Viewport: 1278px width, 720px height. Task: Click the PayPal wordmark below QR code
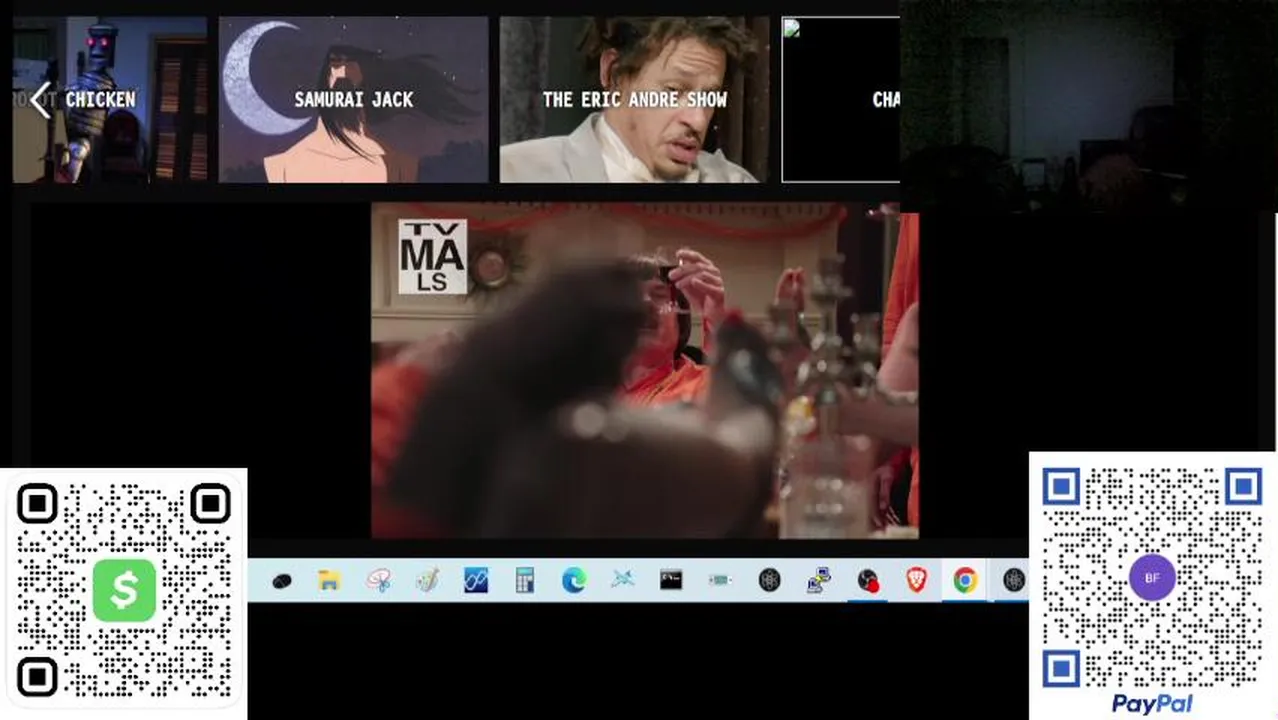pos(1152,704)
